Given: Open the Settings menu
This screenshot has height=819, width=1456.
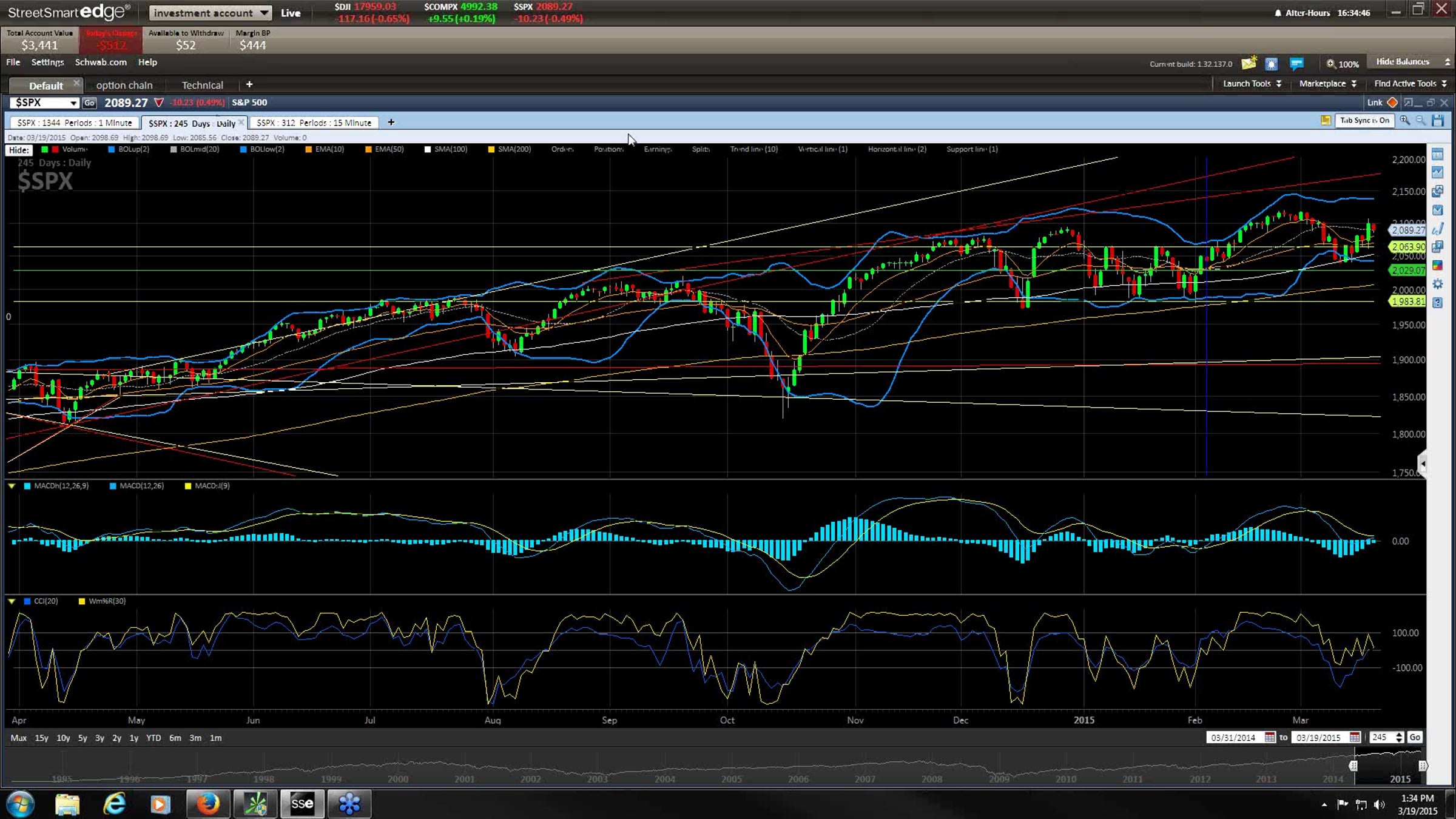Looking at the screenshot, I should 47,62.
